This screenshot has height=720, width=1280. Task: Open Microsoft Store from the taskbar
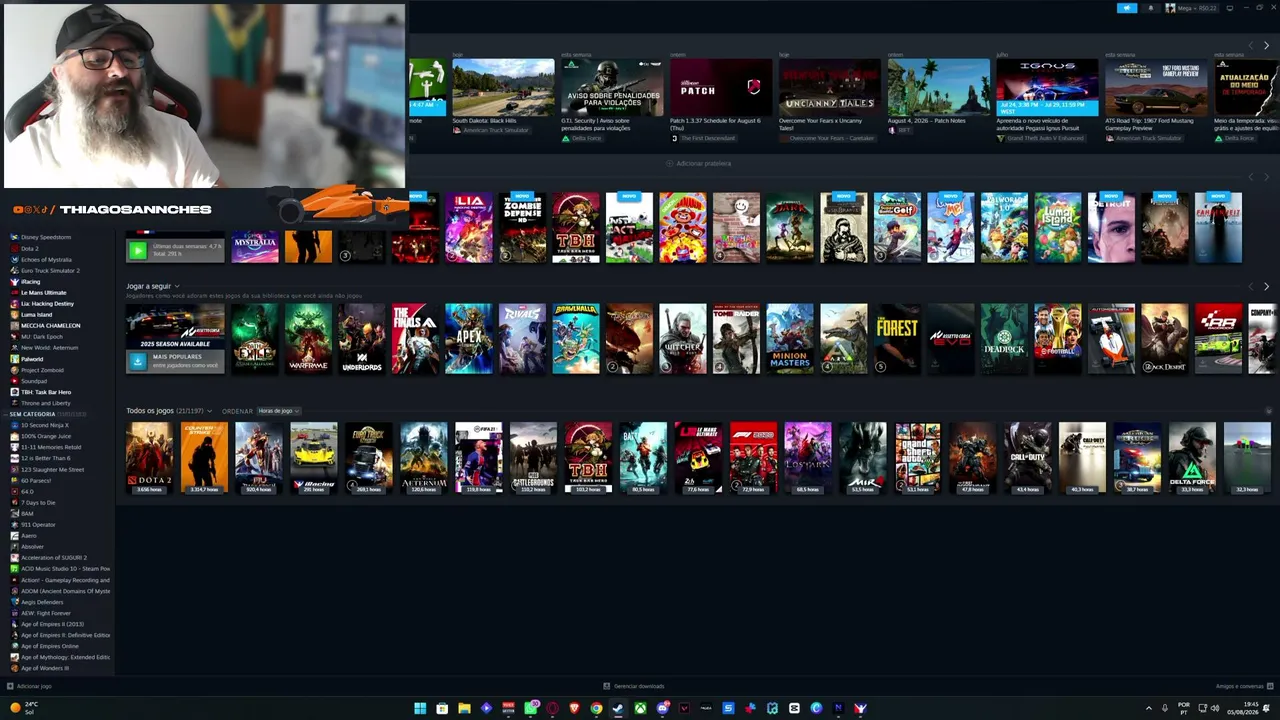442,708
